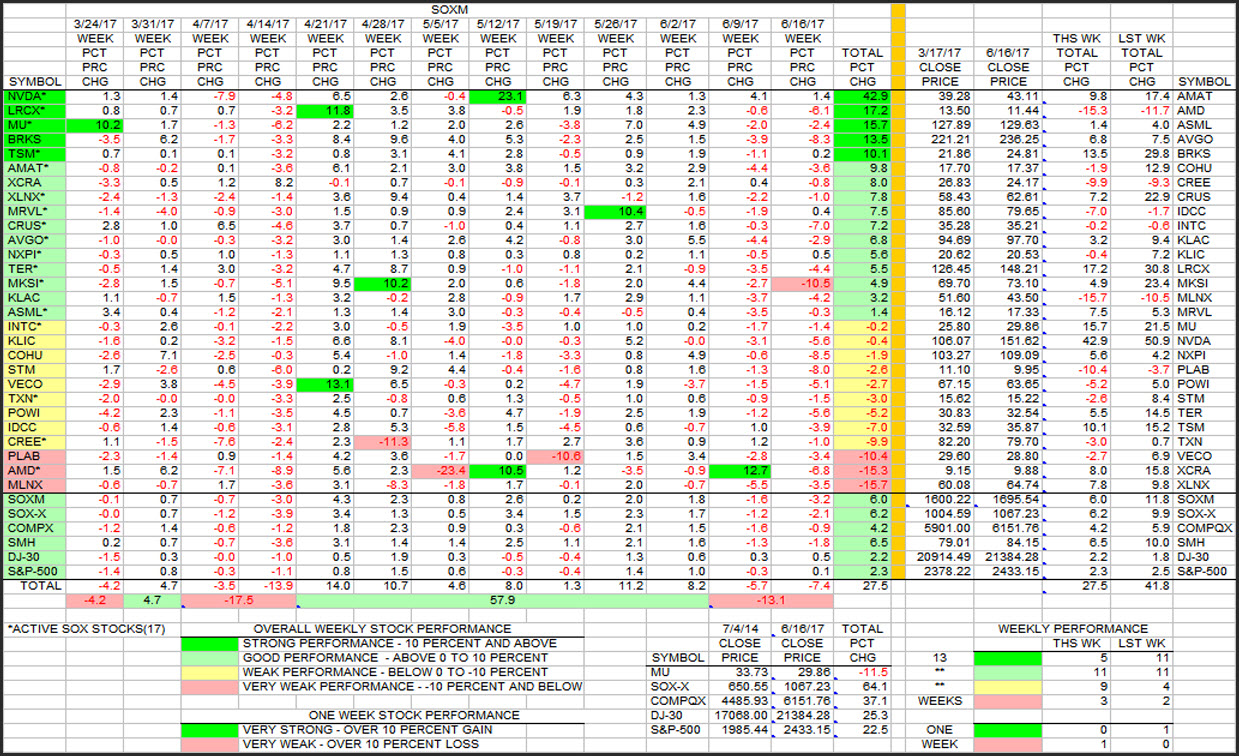The image size is (1239, 756).
Task: Click VERY WEAK - OVER 10 PERCENT LOSS text
Action: pos(361,744)
